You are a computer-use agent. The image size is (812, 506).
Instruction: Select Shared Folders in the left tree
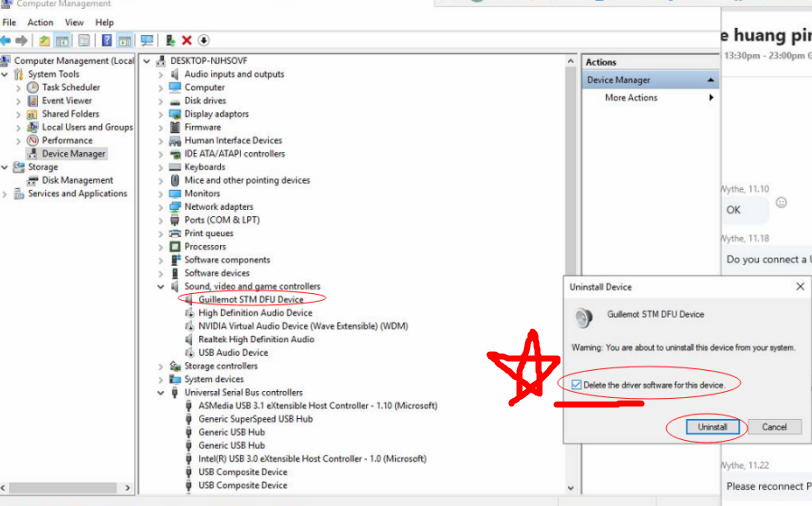pyautogui.click(x=70, y=113)
